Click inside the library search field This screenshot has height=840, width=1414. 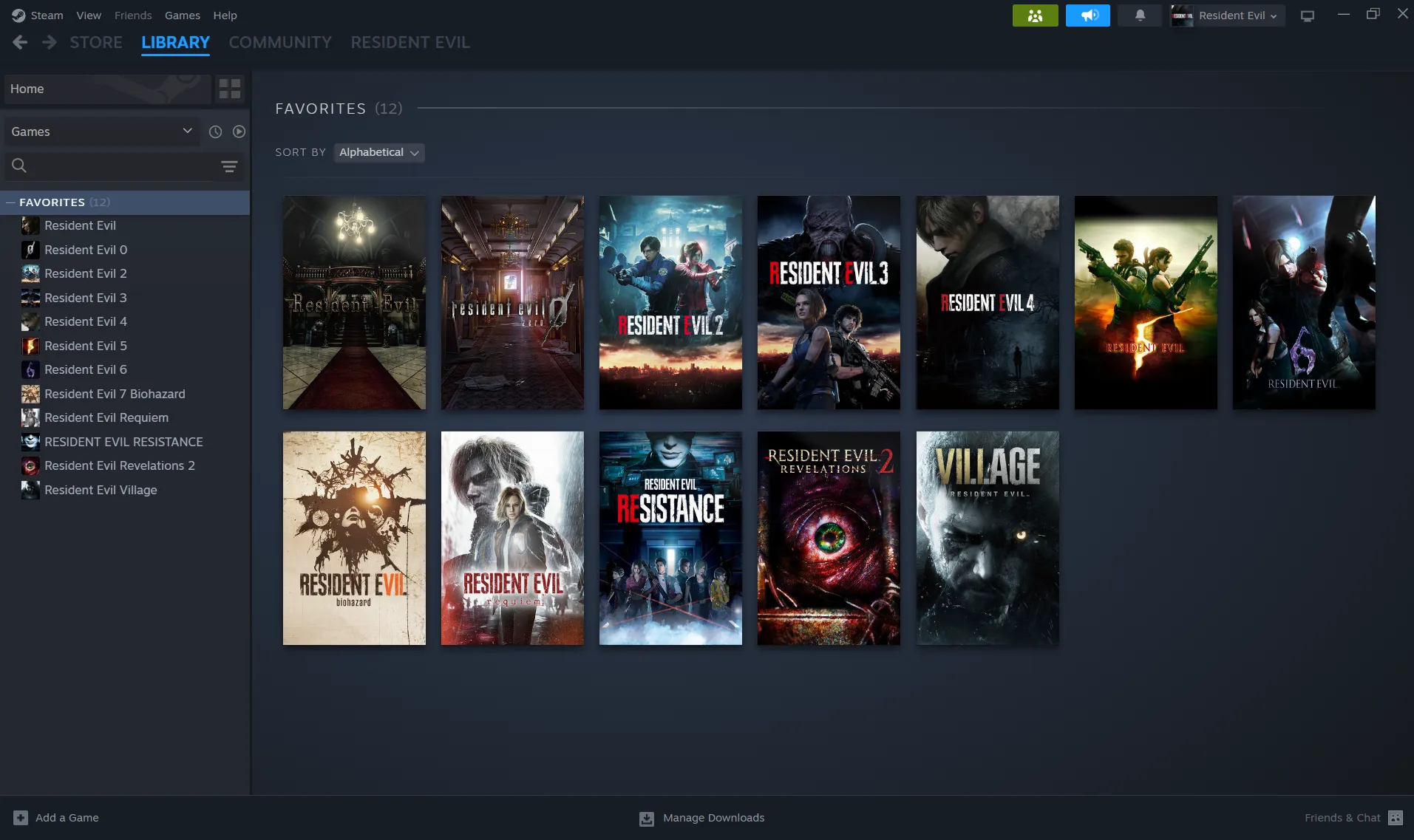(124, 166)
